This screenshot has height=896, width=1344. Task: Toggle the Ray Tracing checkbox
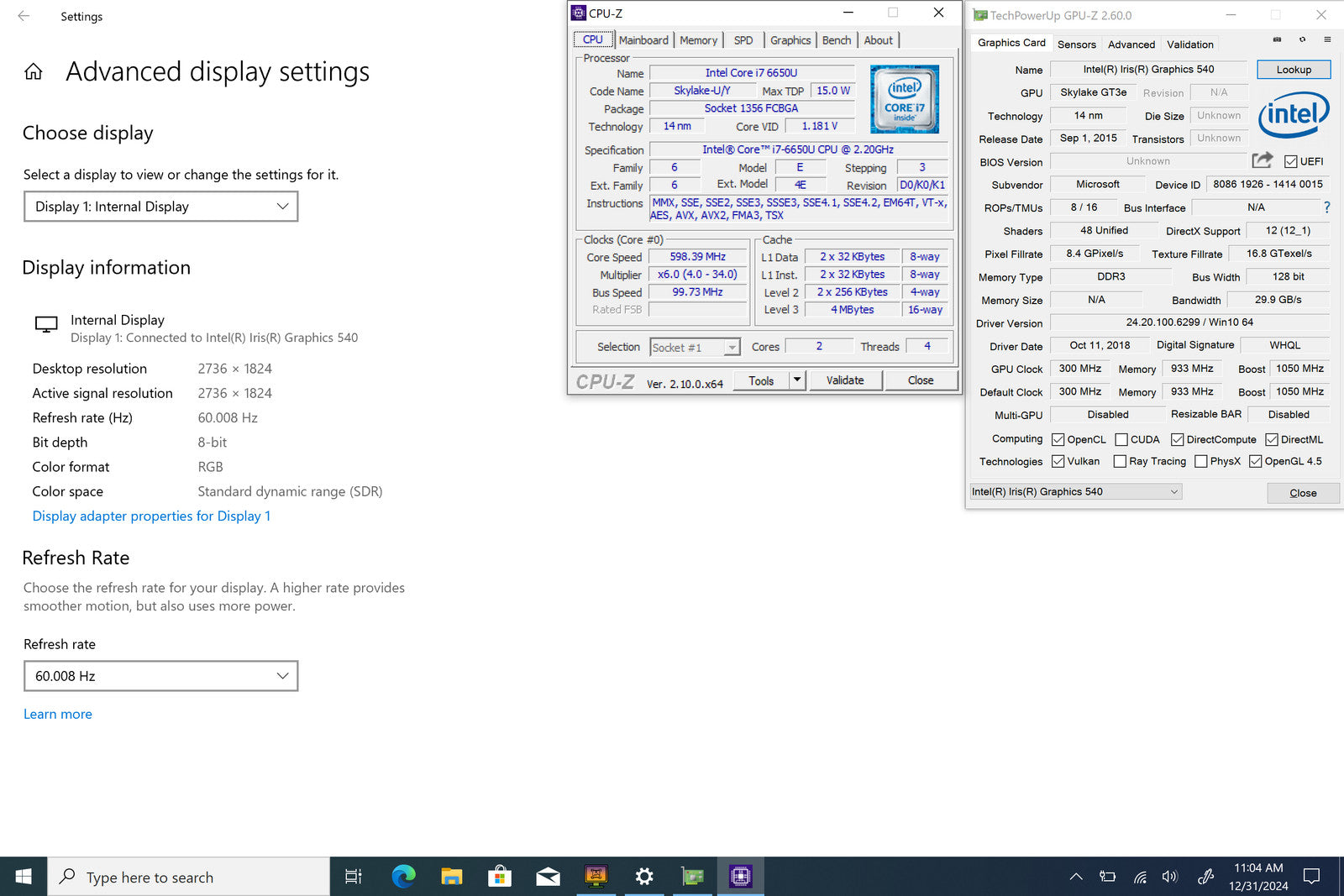pos(1120,461)
